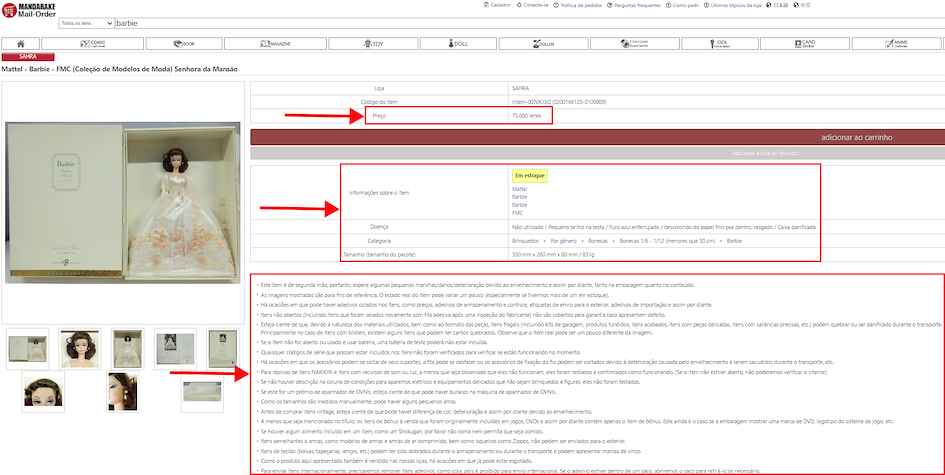The height and width of the screenshot is (475, 945).
Task: Click the red SAHRA store tab
Action: point(28,57)
